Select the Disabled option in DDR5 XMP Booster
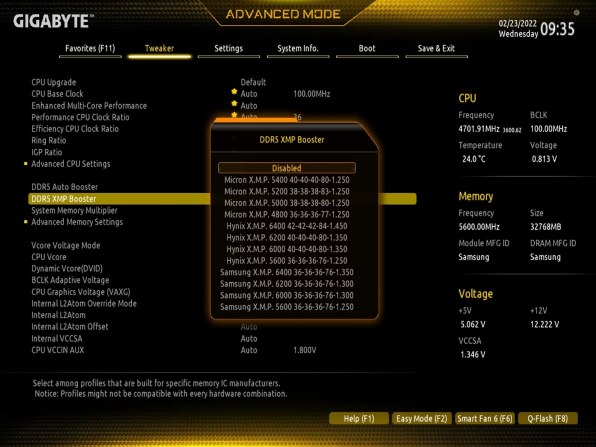 tap(287, 168)
